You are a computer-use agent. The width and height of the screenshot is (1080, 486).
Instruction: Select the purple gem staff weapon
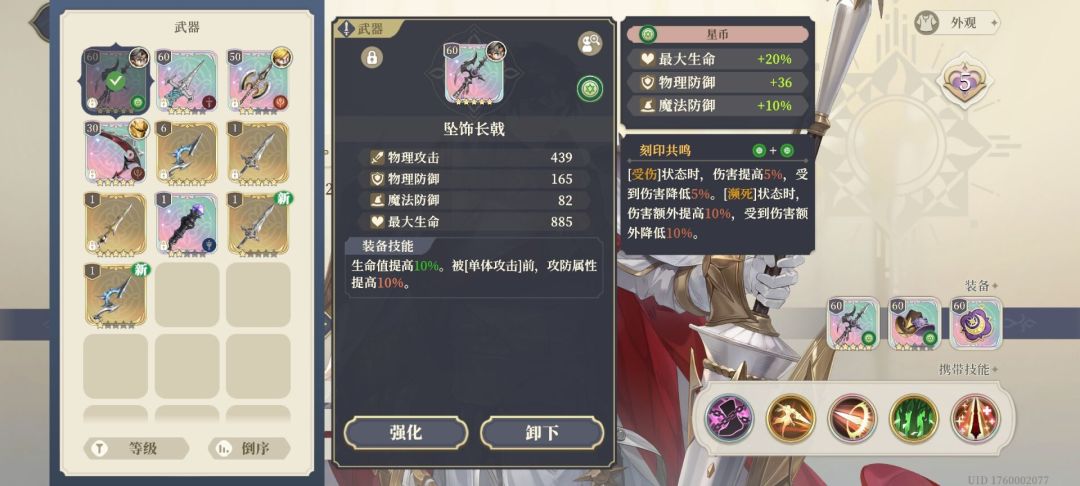pyautogui.click(x=187, y=224)
